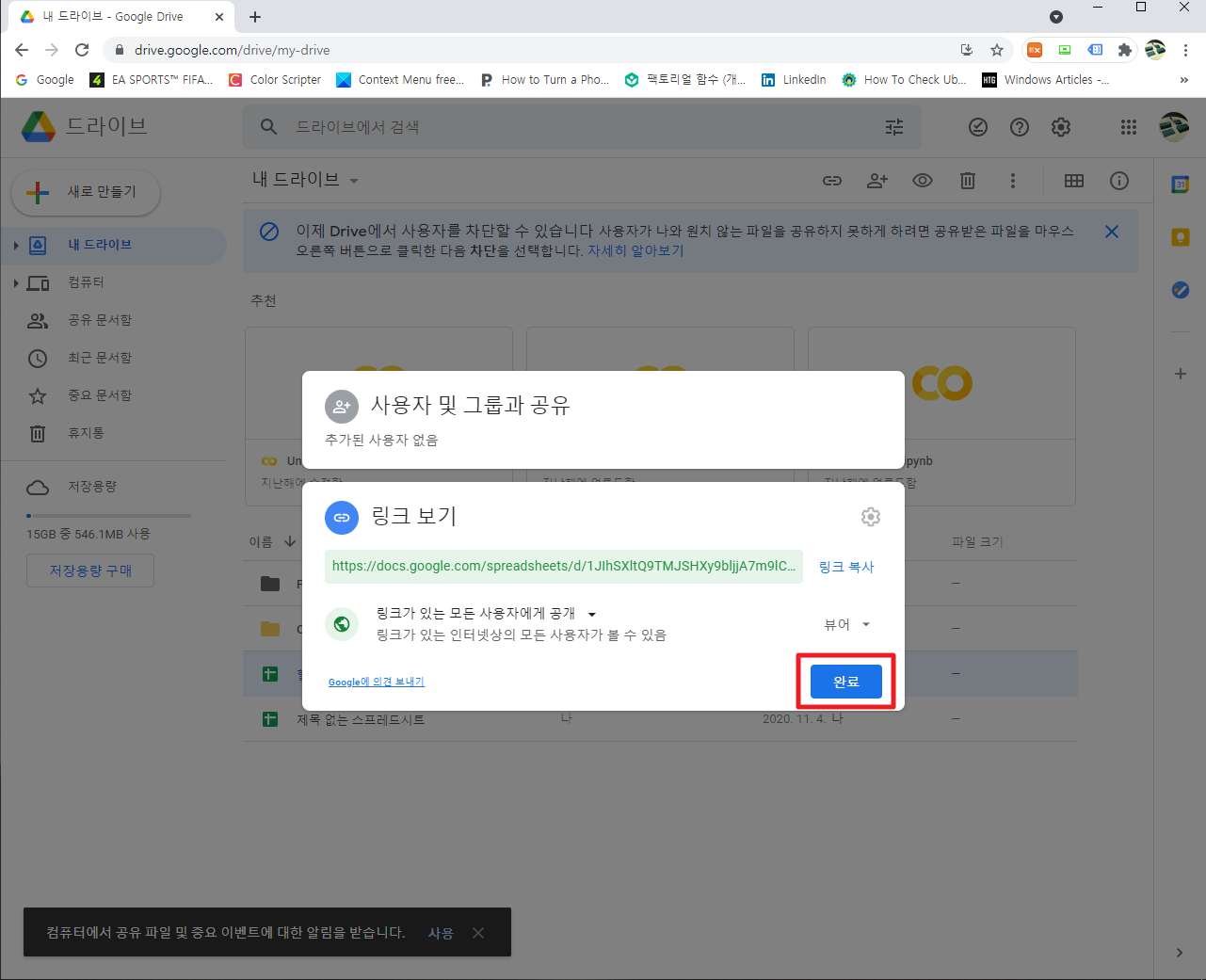Close the desktop notification toast

pos(478,933)
